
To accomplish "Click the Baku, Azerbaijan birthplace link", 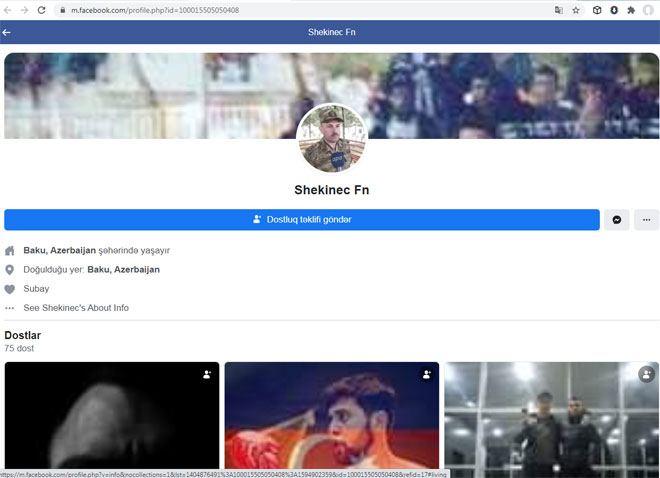I will click(123, 270).
